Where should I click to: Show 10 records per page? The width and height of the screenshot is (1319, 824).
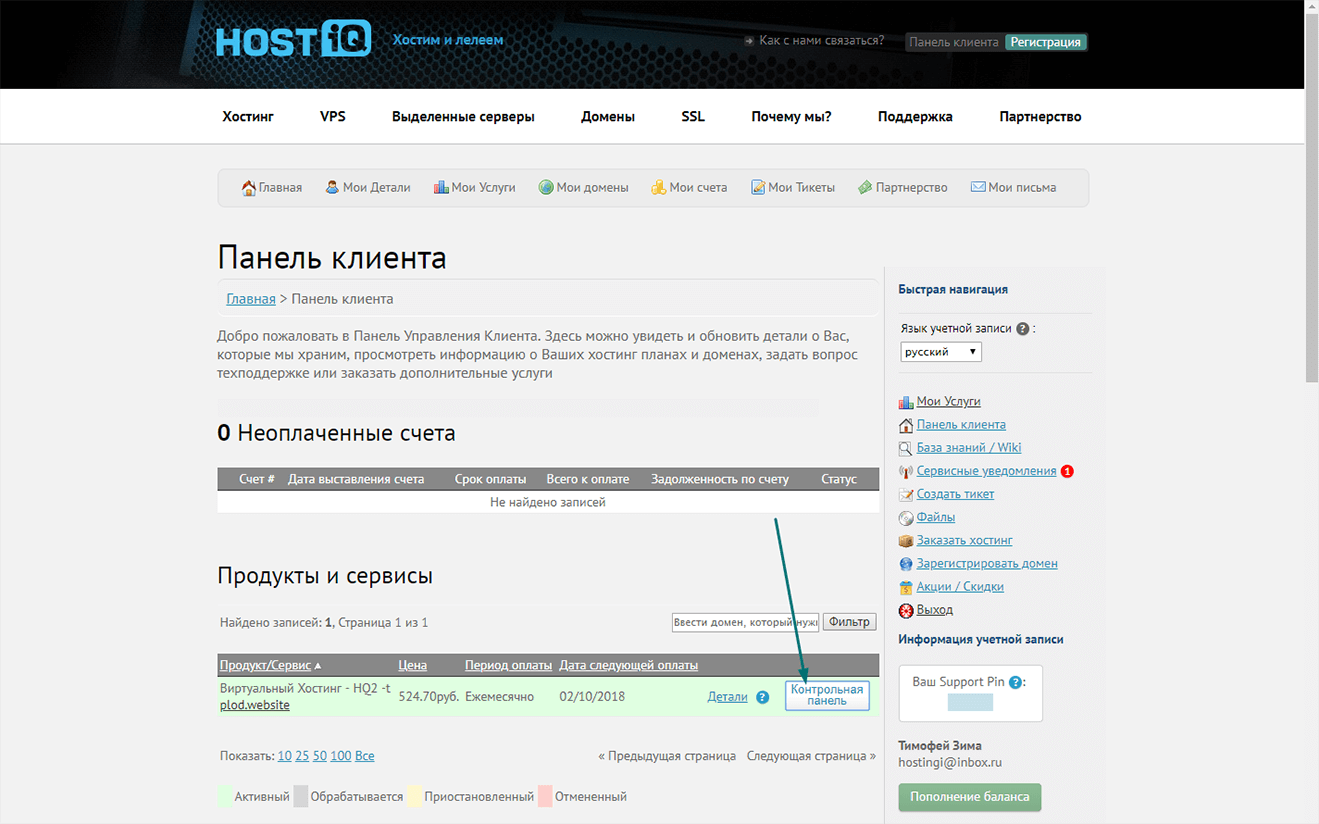pos(285,756)
